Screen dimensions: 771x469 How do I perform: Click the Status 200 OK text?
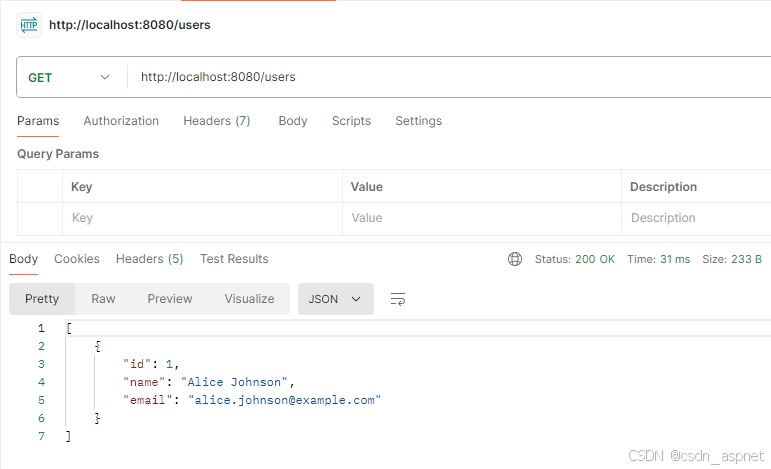(x=575, y=259)
